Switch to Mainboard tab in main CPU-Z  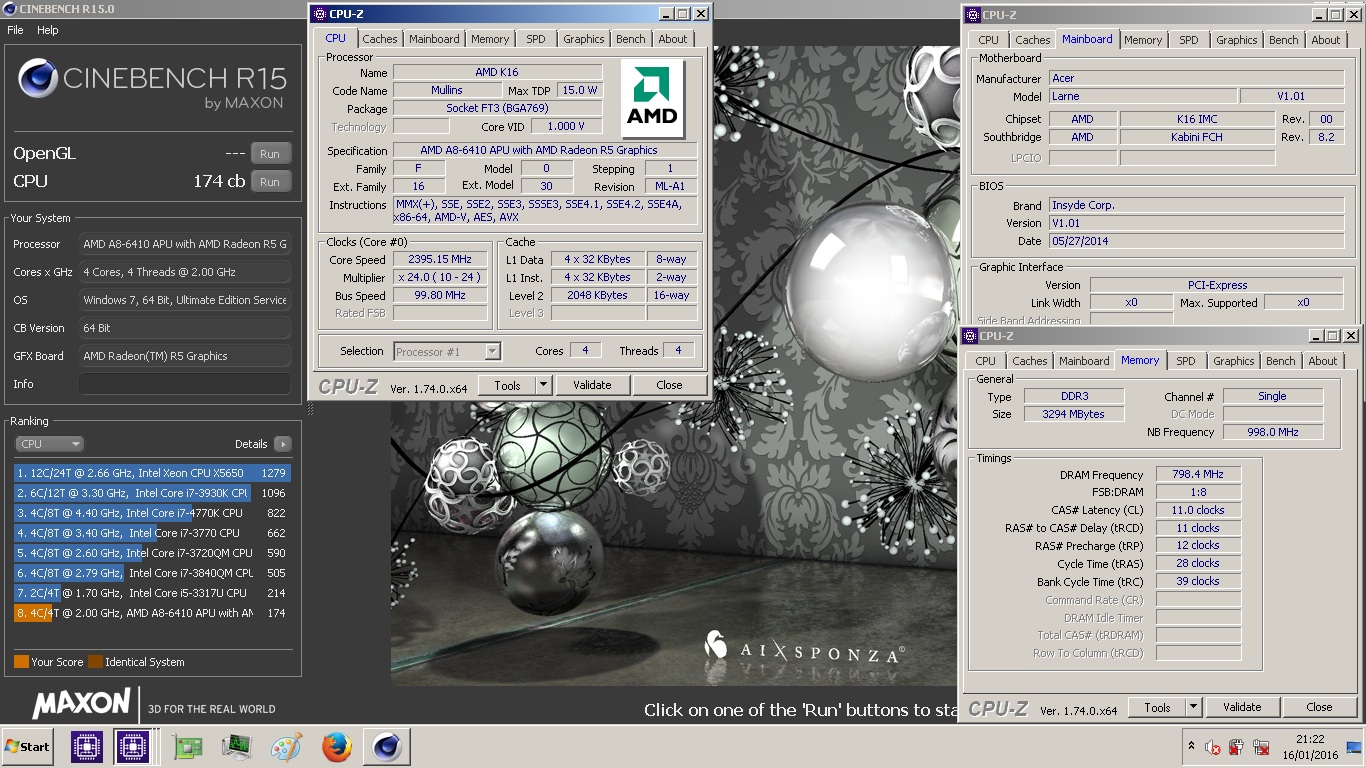point(434,39)
